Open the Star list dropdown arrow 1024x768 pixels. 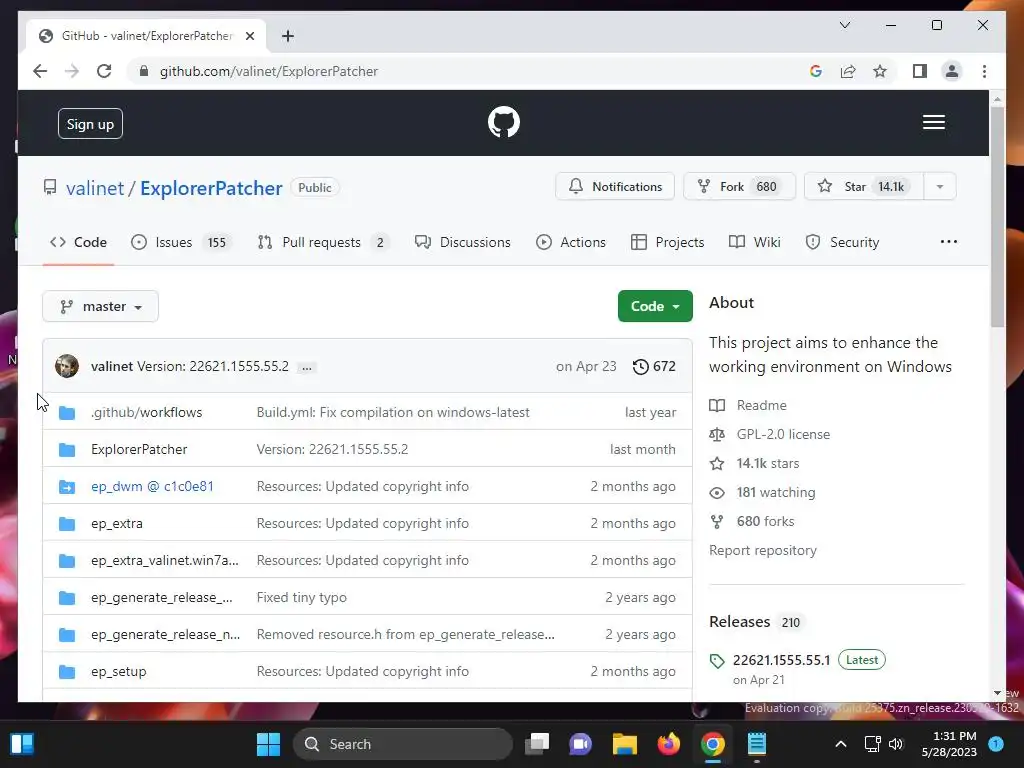click(940, 187)
